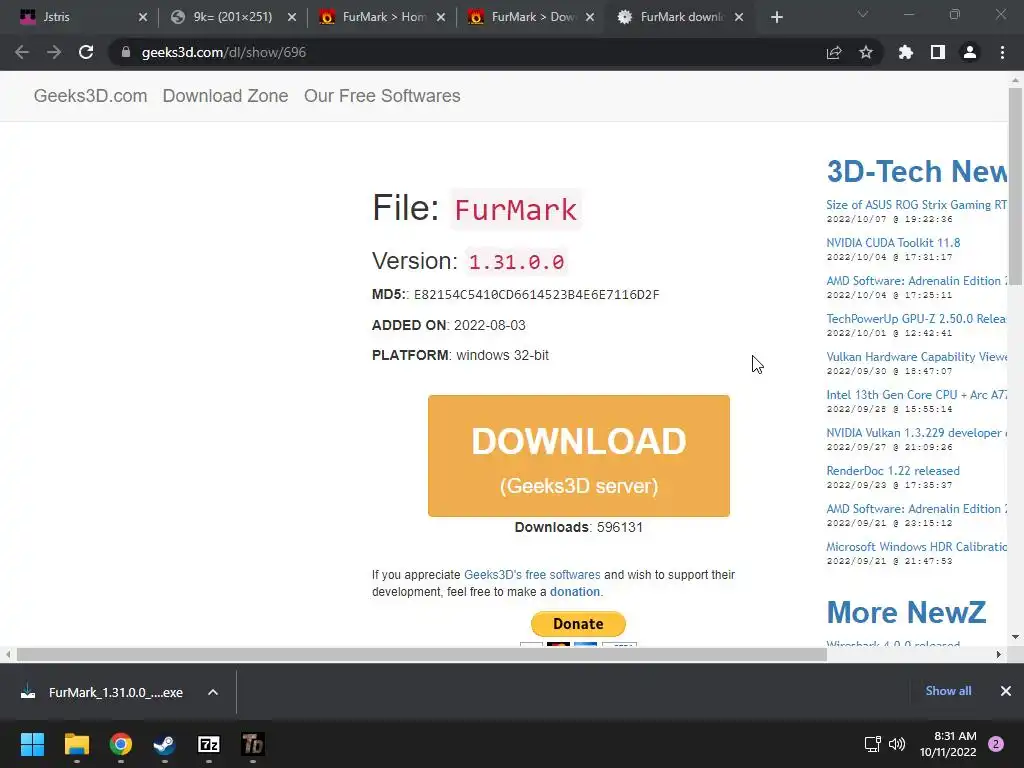Open the downloaded FurMark_1.31.0.0 exe

coord(104,692)
